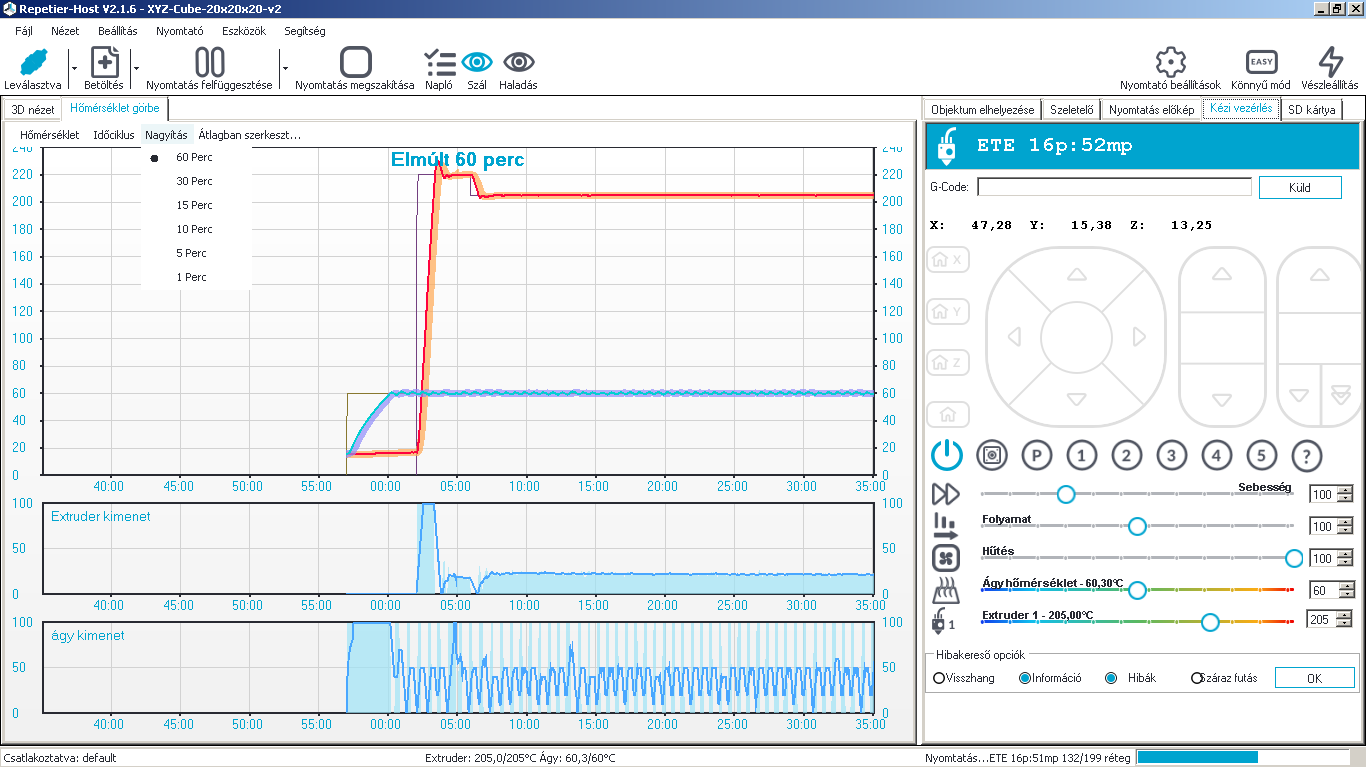Click the OK button in Hibakereső opciók
The height and width of the screenshot is (768, 1366).
(1313, 678)
